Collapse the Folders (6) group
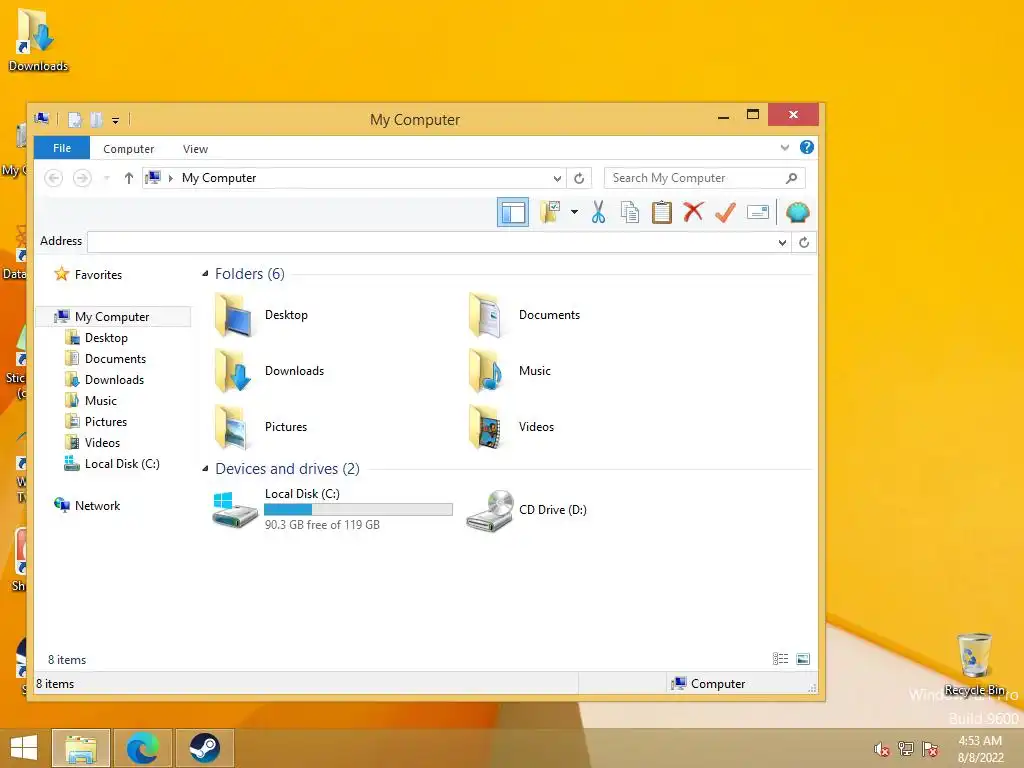Screen dimensions: 1024x768 coord(205,274)
